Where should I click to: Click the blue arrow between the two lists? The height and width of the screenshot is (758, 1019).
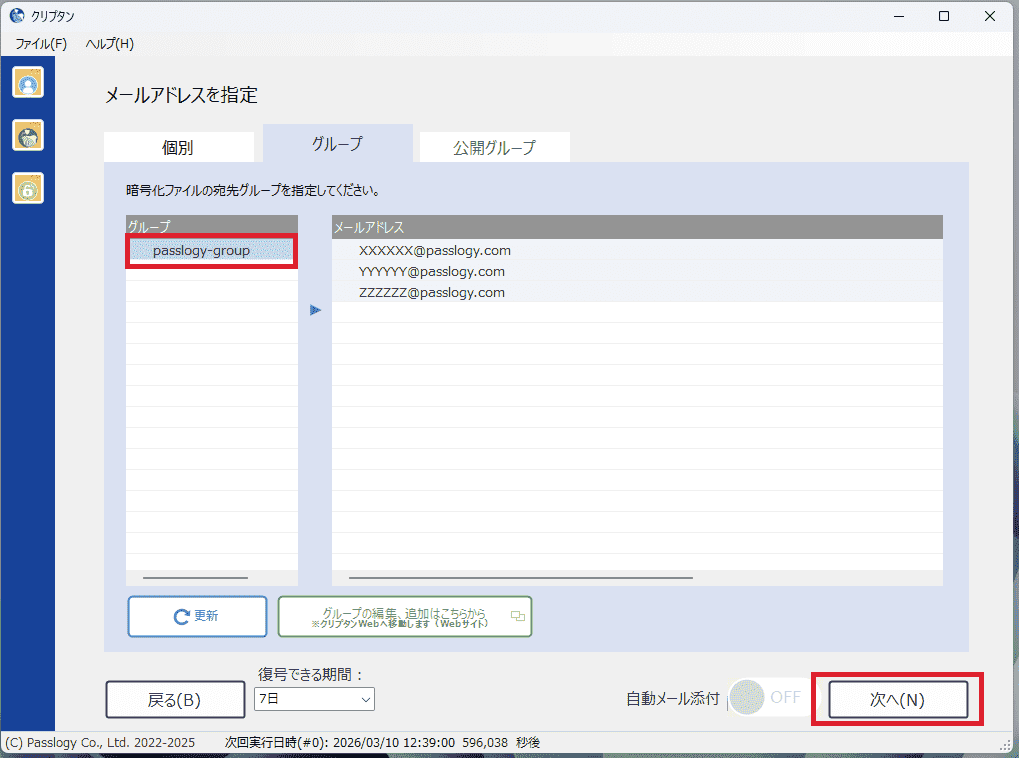click(x=315, y=310)
